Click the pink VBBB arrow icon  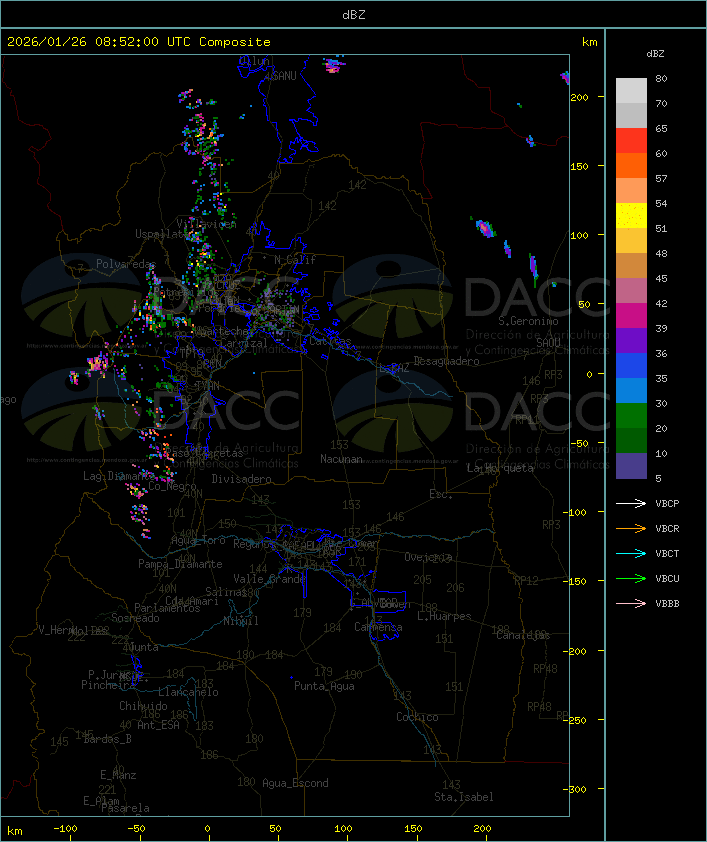pyautogui.click(x=631, y=604)
